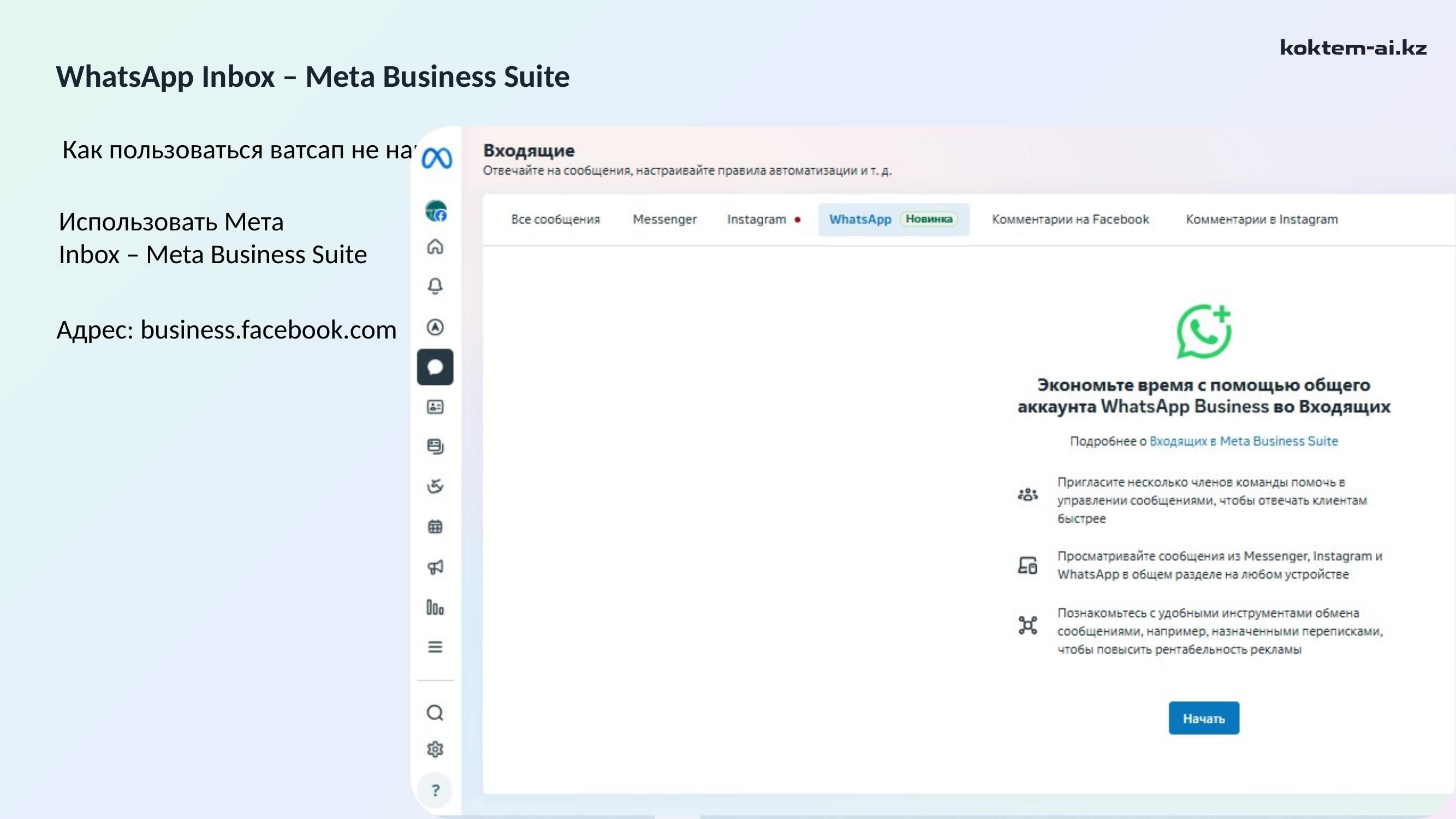This screenshot has width=1456, height=819.
Task: Click the tools network icon beside Познакомьтесь
Action: click(x=1027, y=625)
